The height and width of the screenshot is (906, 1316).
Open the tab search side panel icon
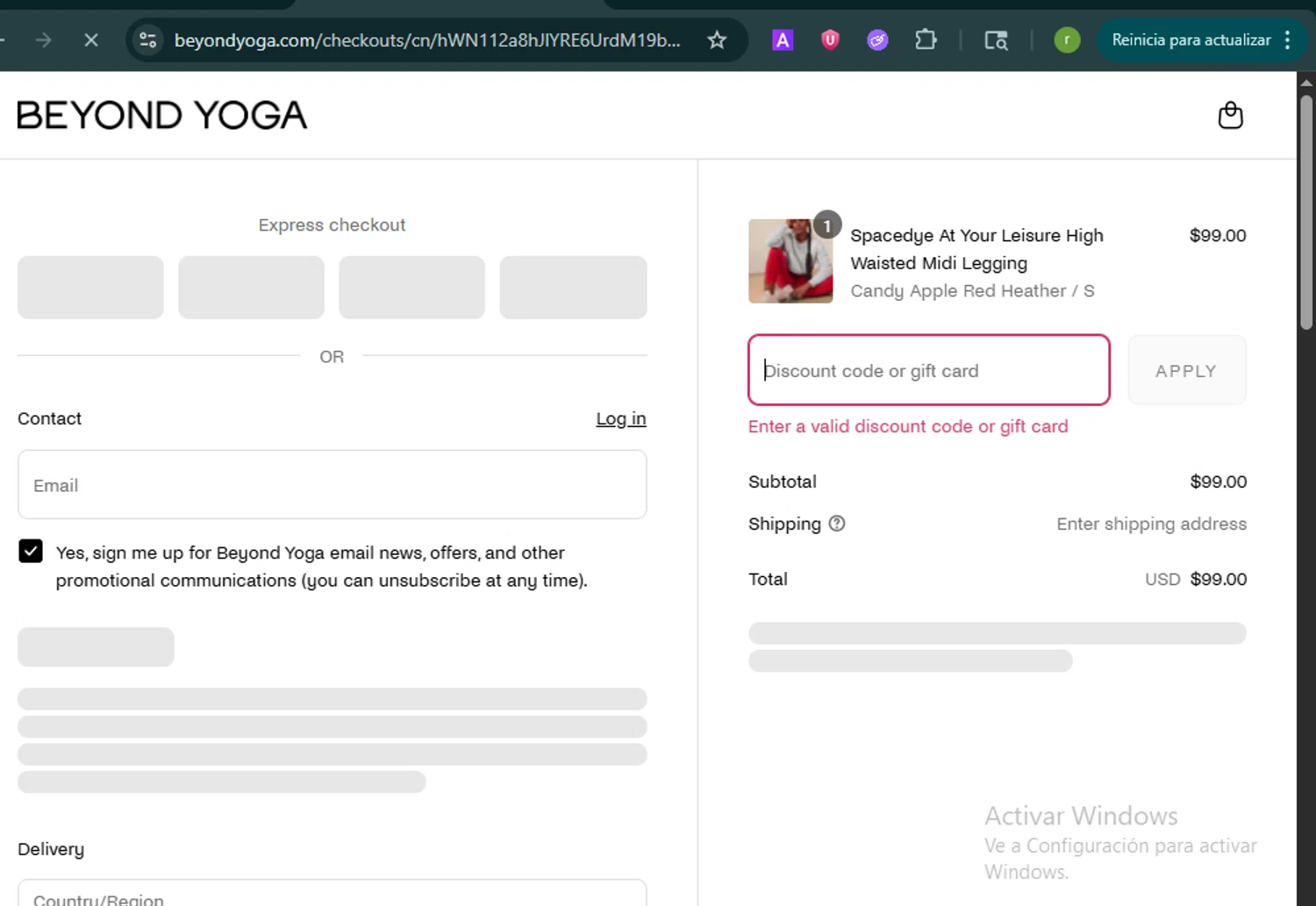point(996,39)
